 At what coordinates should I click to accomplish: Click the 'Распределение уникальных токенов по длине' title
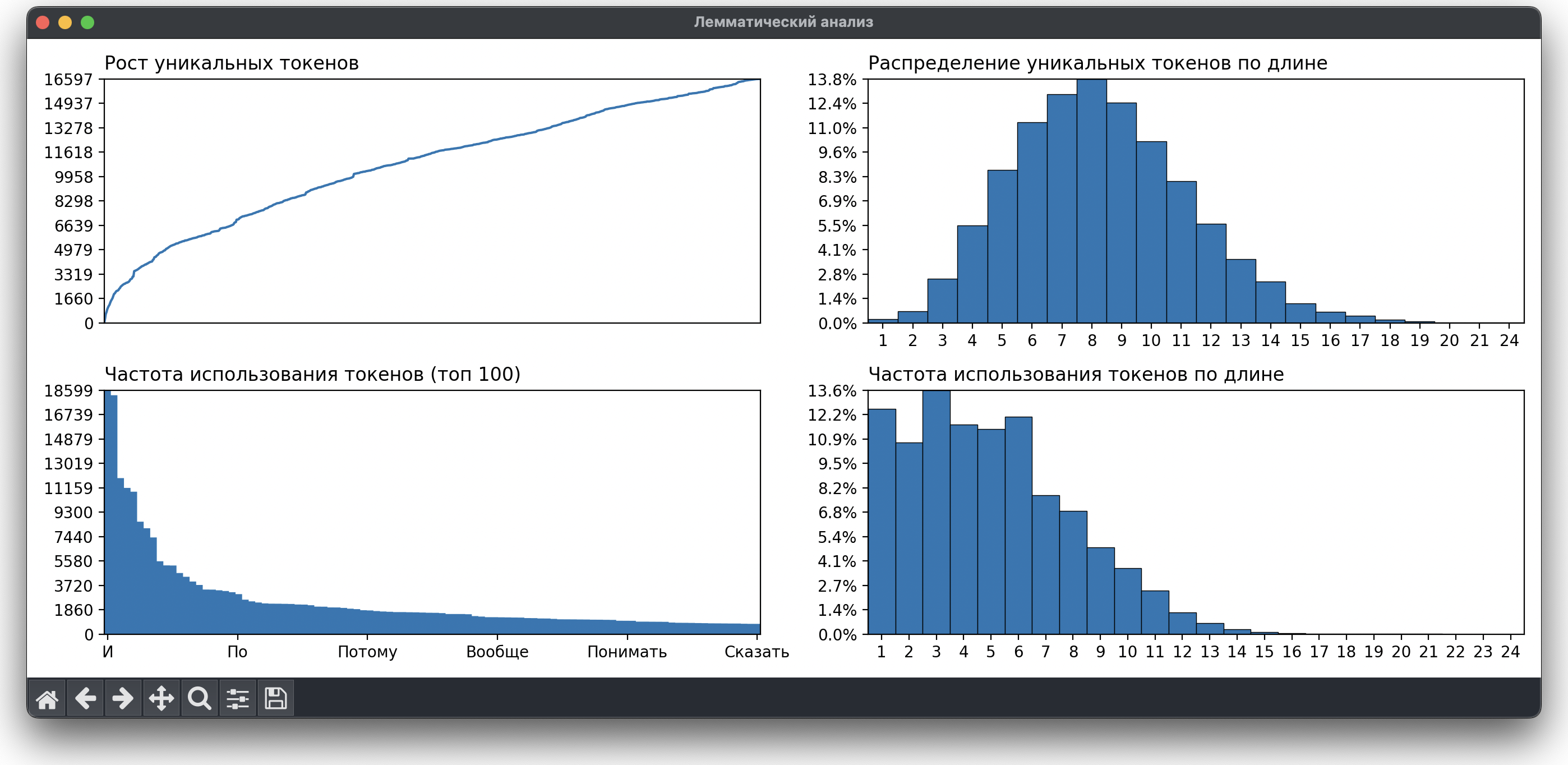[1097, 63]
